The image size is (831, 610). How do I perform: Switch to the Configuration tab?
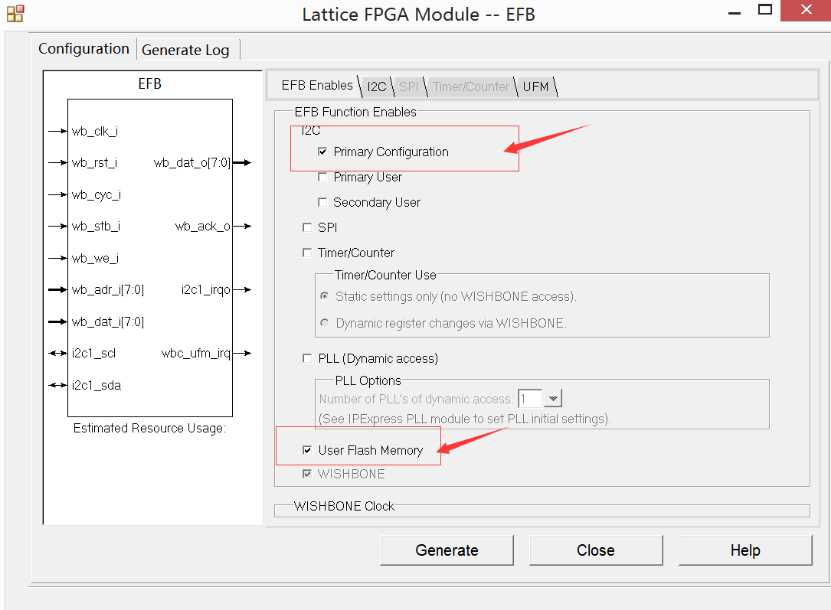tap(84, 49)
